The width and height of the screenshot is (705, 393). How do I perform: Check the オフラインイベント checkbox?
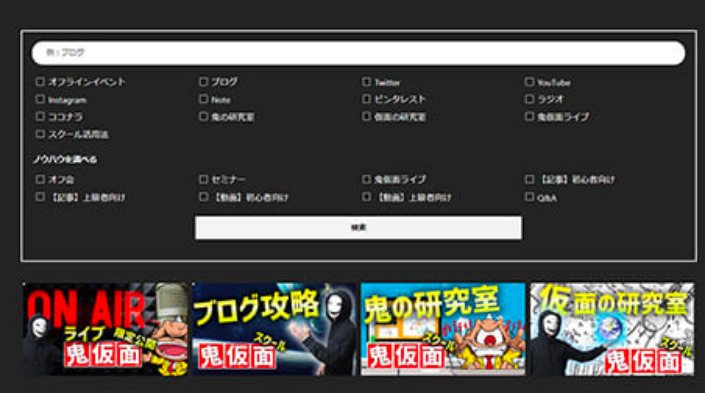click(40, 81)
